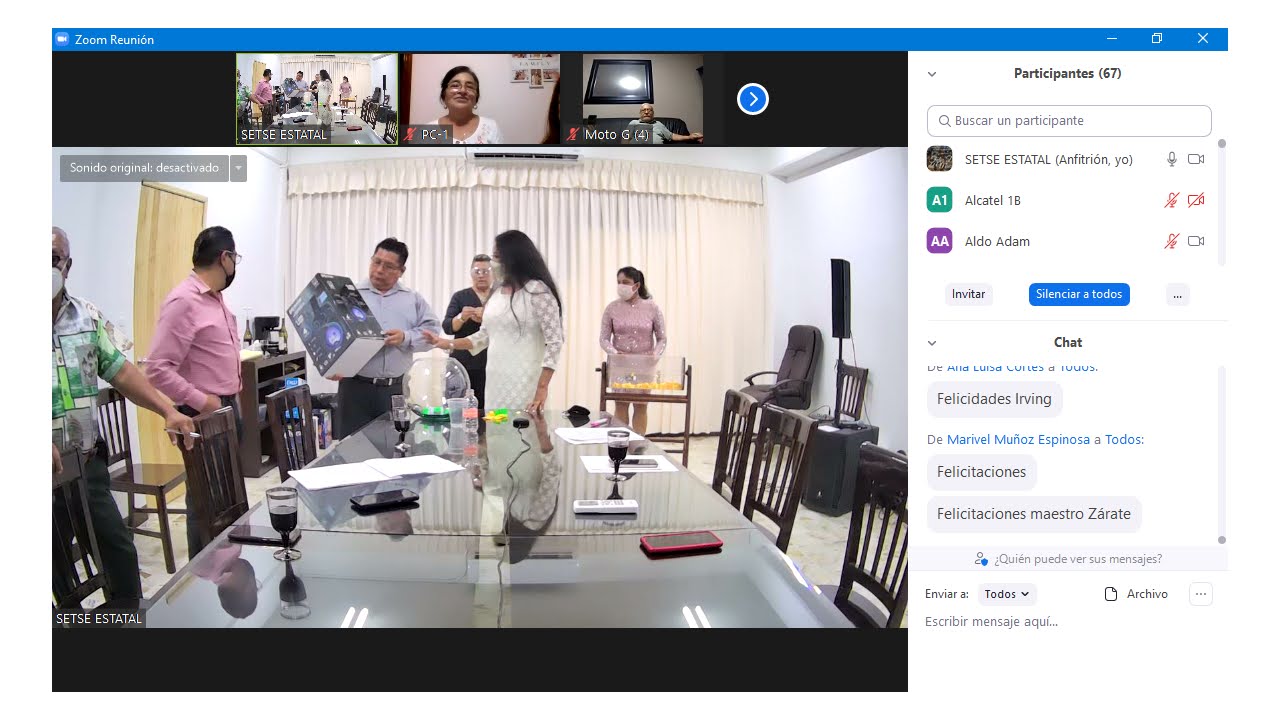Image resolution: width=1280 pixels, height=720 pixels.
Task: Click SETSE ESTATAL camera icon in participants list
Action: coord(1196,159)
